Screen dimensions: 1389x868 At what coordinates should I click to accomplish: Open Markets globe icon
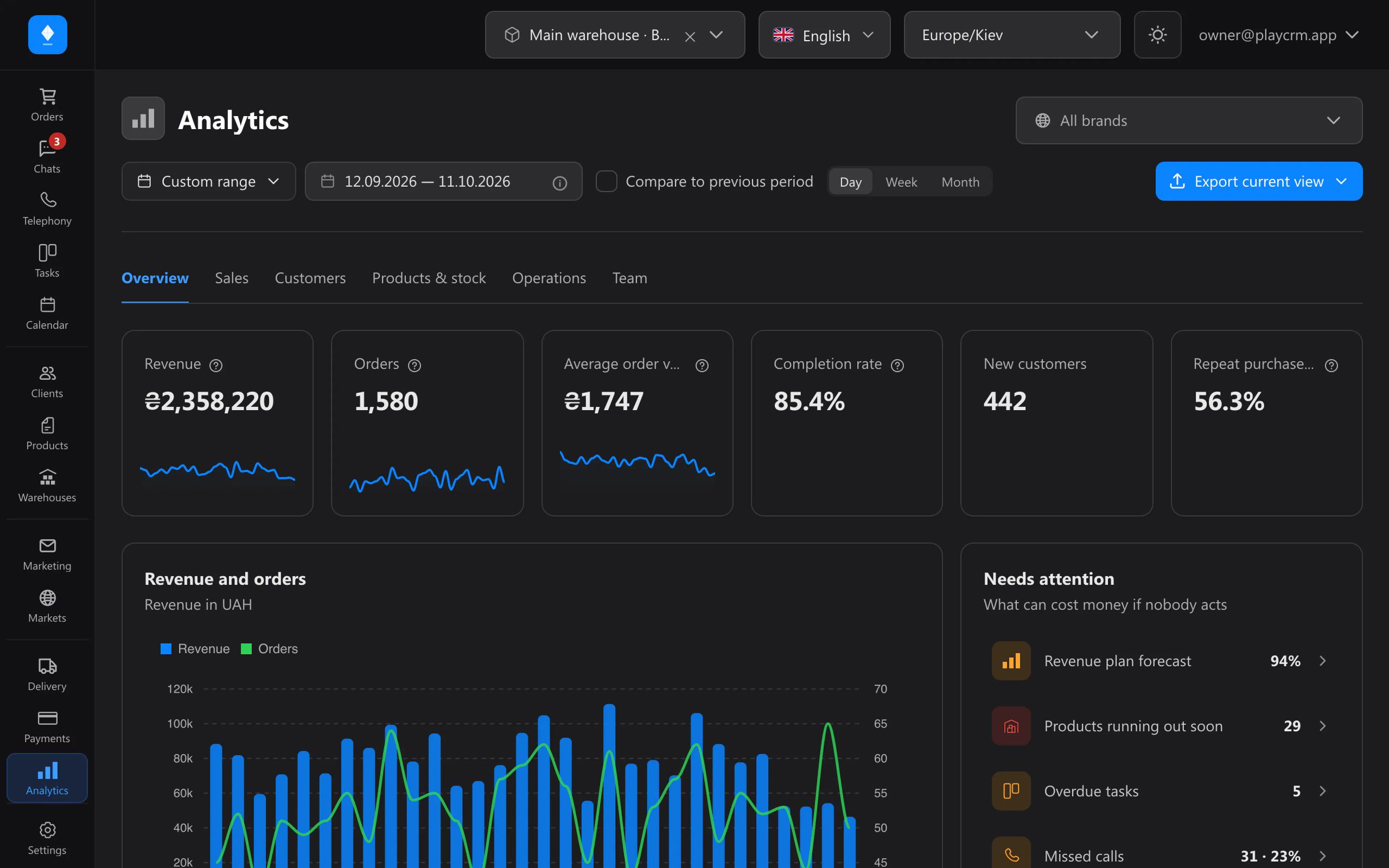47,607
